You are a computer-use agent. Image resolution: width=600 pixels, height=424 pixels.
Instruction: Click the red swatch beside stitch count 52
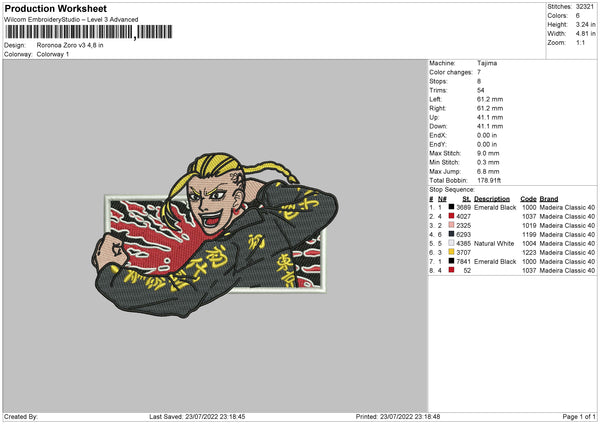point(451,270)
